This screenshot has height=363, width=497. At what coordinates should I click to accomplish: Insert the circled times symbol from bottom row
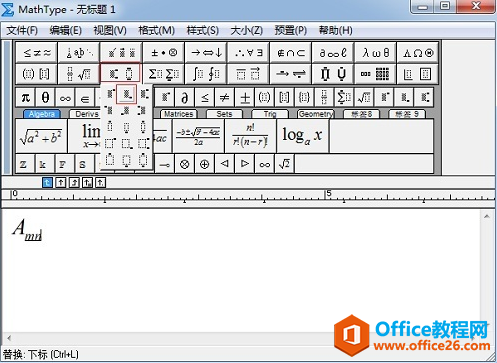(x=184, y=164)
